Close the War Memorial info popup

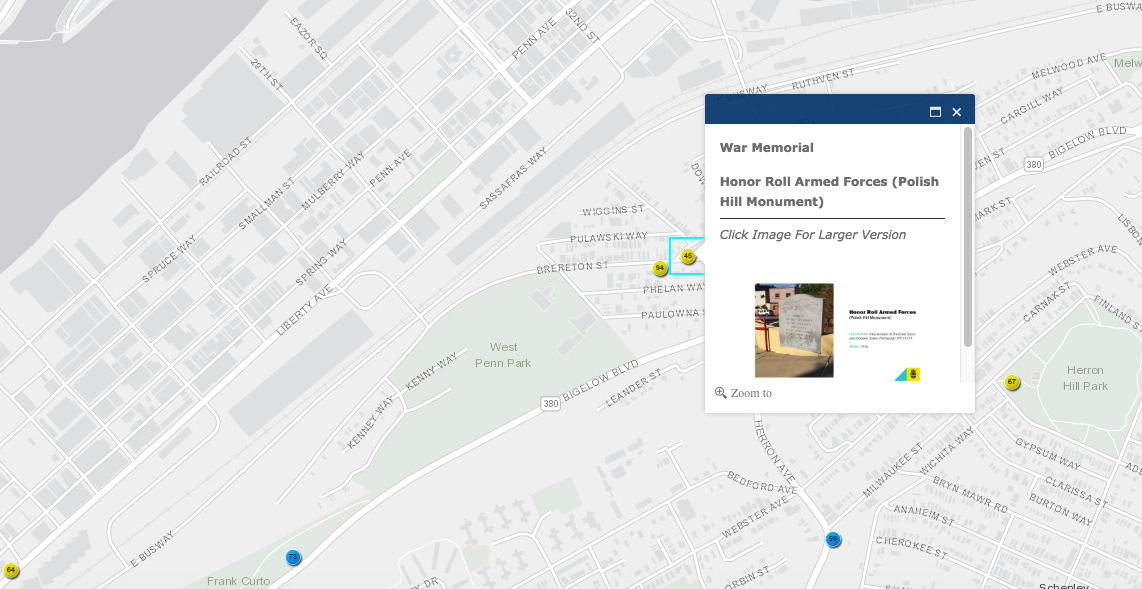point(957,112)
